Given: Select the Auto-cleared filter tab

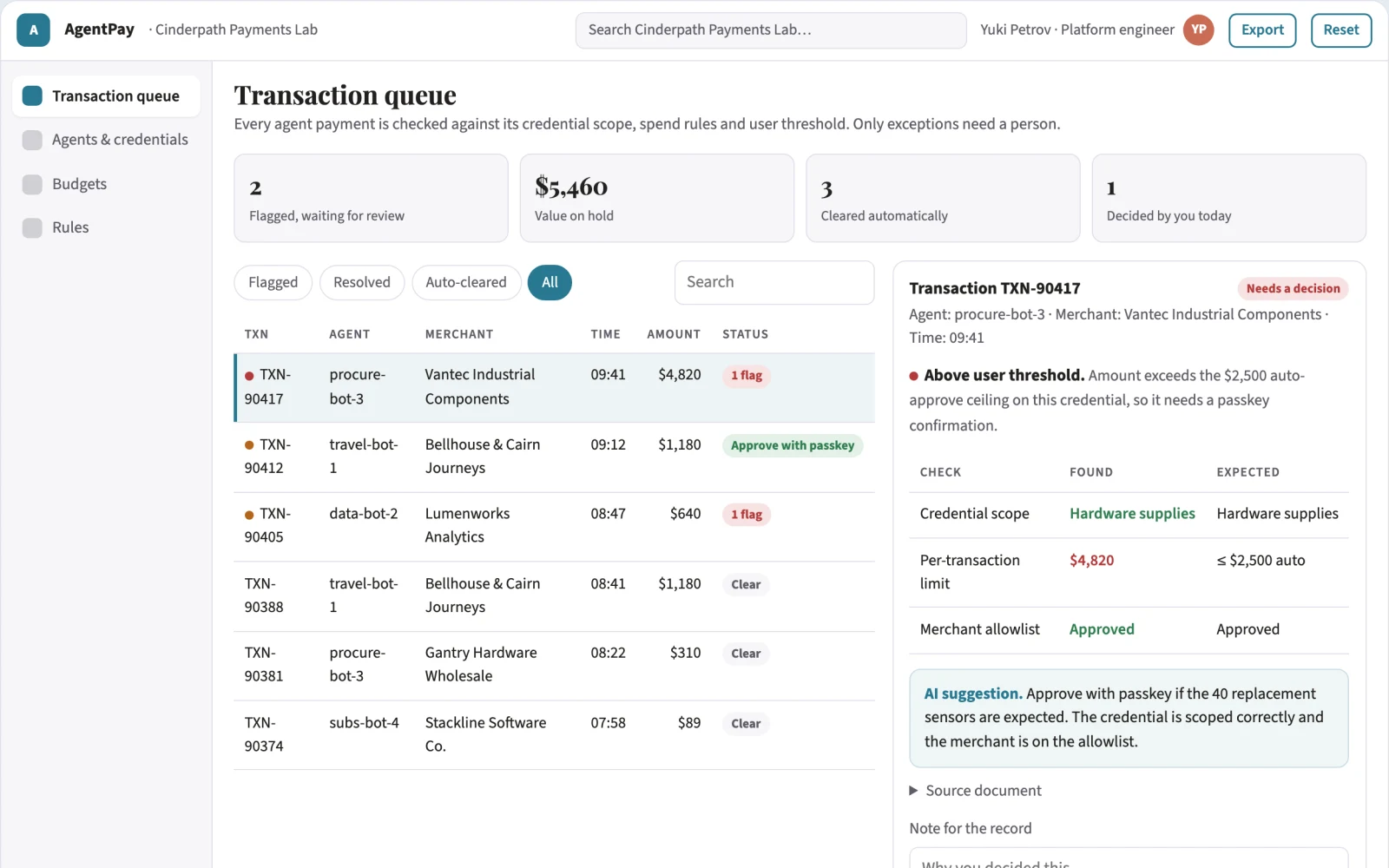Looking at the screenshot, I should [466, 282].
